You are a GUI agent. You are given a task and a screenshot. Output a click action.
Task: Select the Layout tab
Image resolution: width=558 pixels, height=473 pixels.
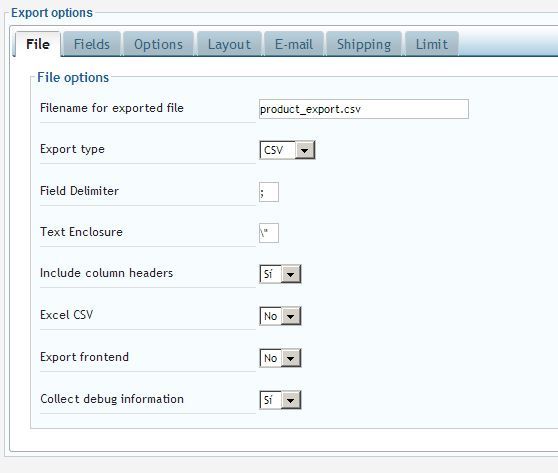pos(229,44)
